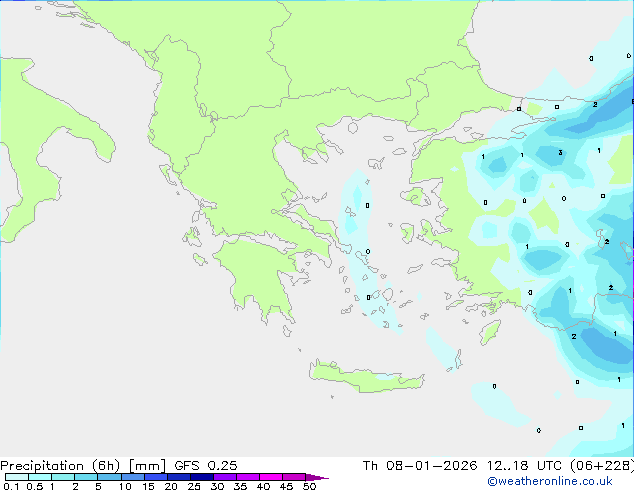Click the island of Crete on the map
The width and height of the screenshot is (634, 490).
pos(366,377)
